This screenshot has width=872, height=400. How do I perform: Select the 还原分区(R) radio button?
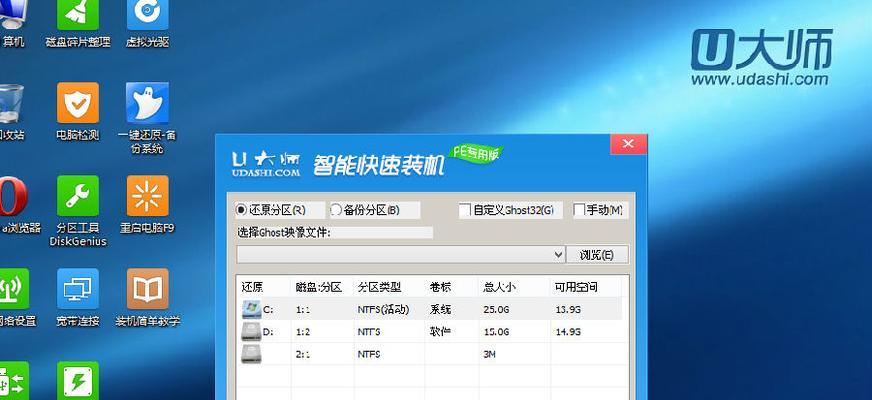pos(241,210)
